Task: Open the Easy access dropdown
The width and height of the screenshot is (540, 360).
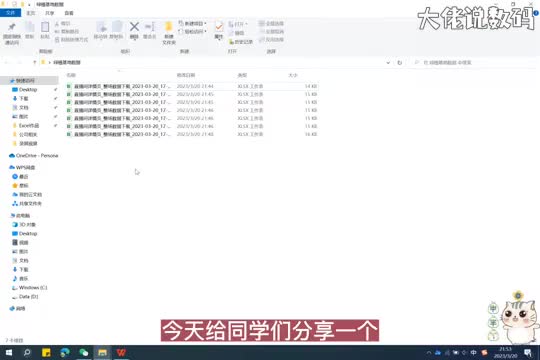Action: [x=193, y=31]
